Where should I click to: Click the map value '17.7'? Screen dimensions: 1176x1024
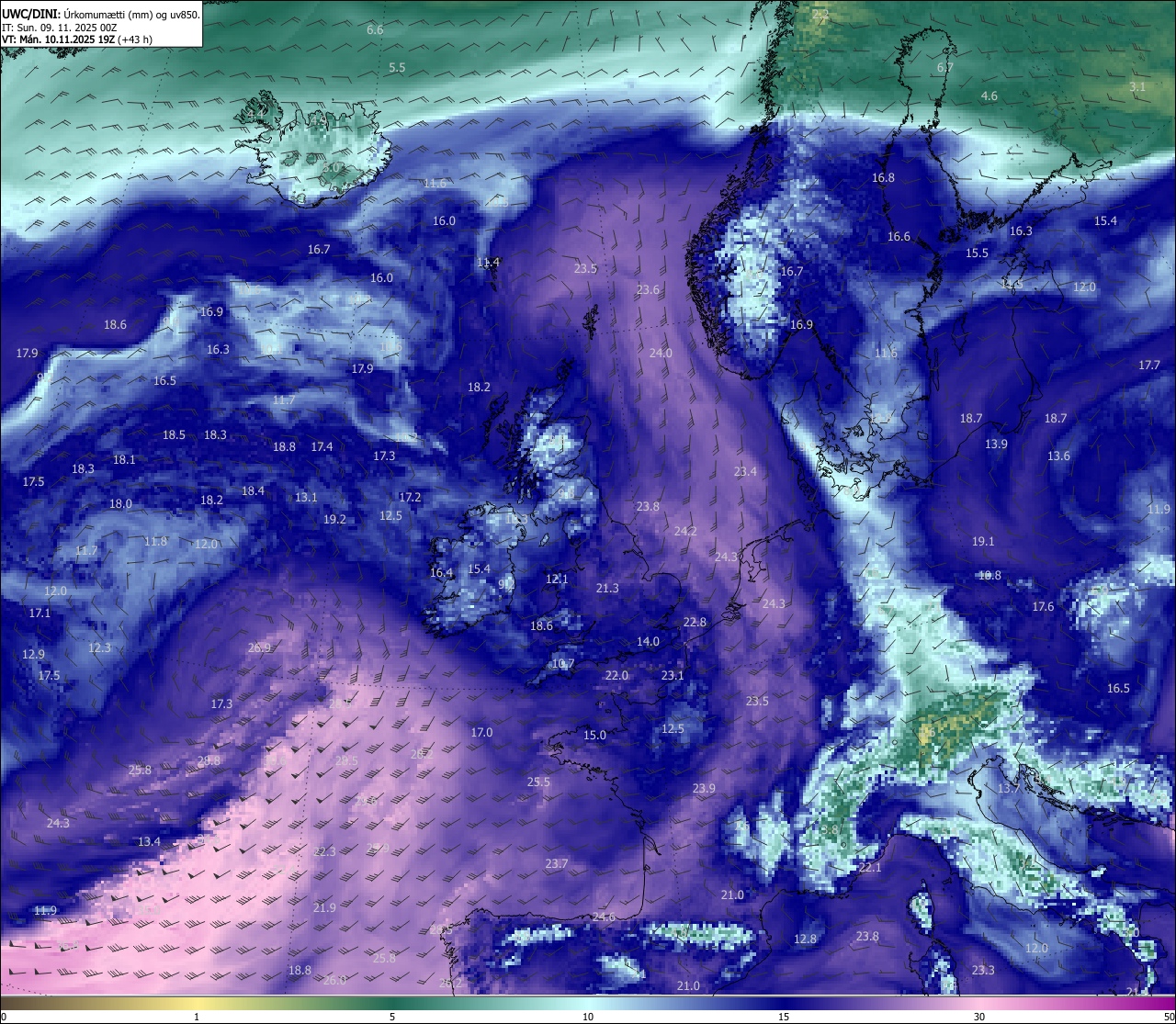[1149, 366]
